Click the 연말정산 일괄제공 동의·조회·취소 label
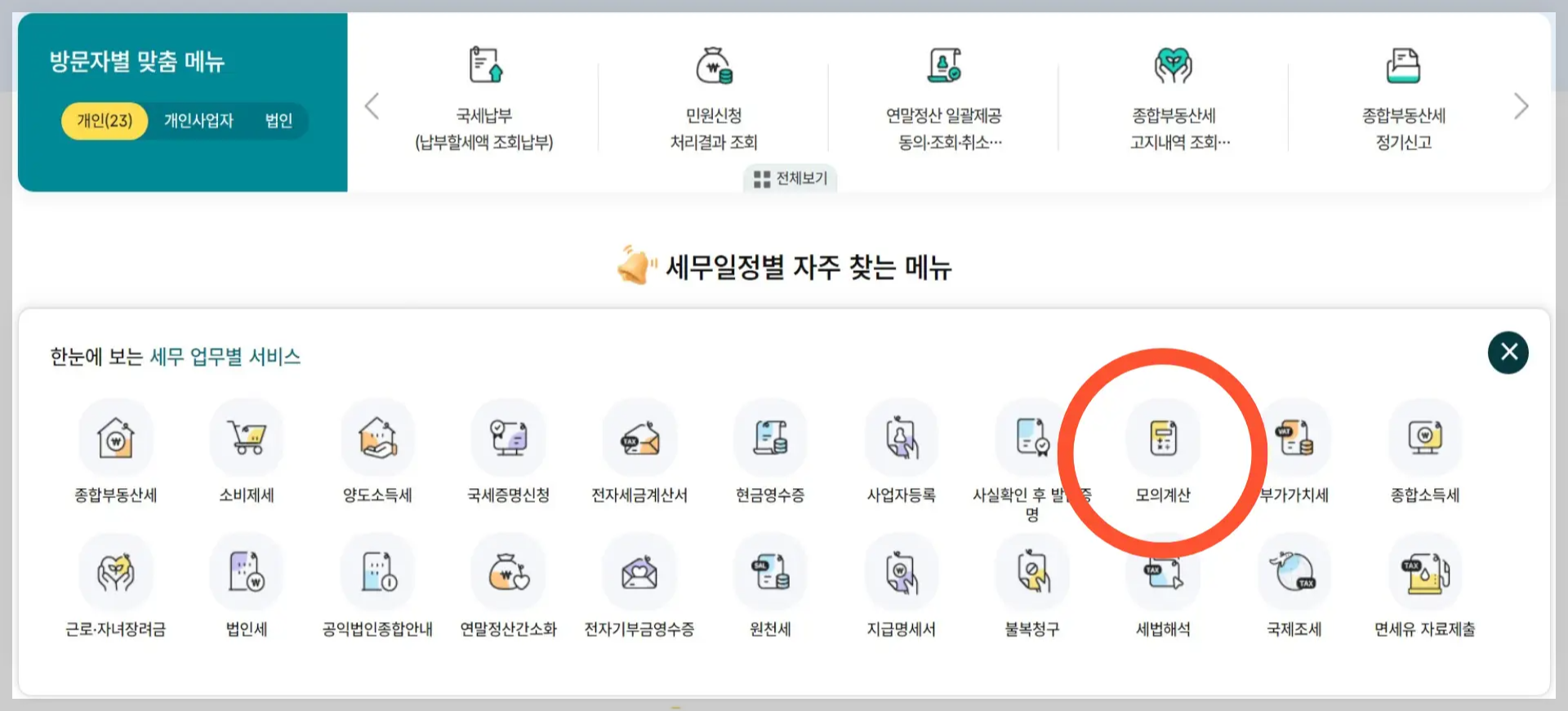This screenshot has width=1568, height=711. 945,129
